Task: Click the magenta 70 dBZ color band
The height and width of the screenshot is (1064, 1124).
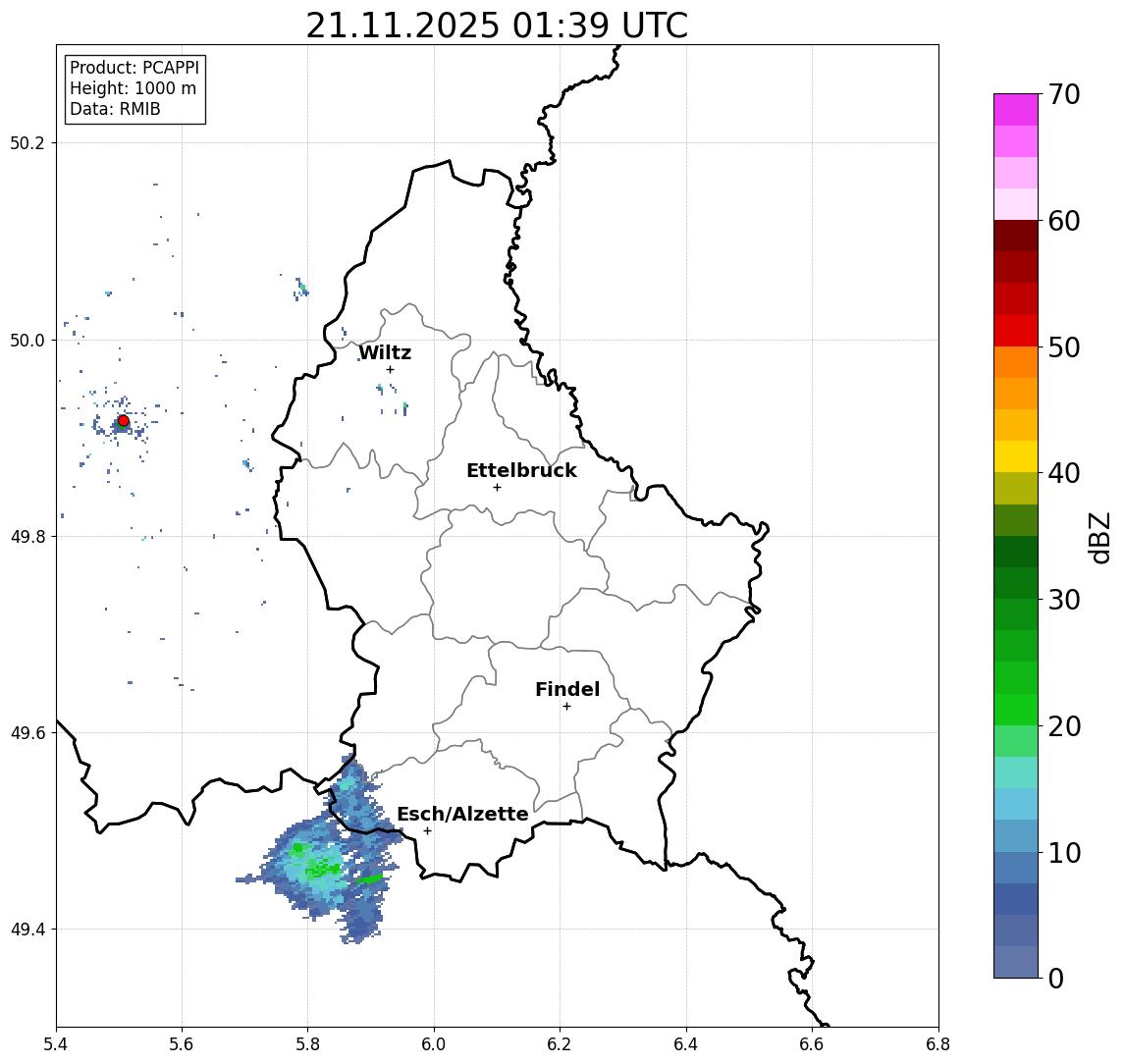Action: click(x=1016, y=110)
